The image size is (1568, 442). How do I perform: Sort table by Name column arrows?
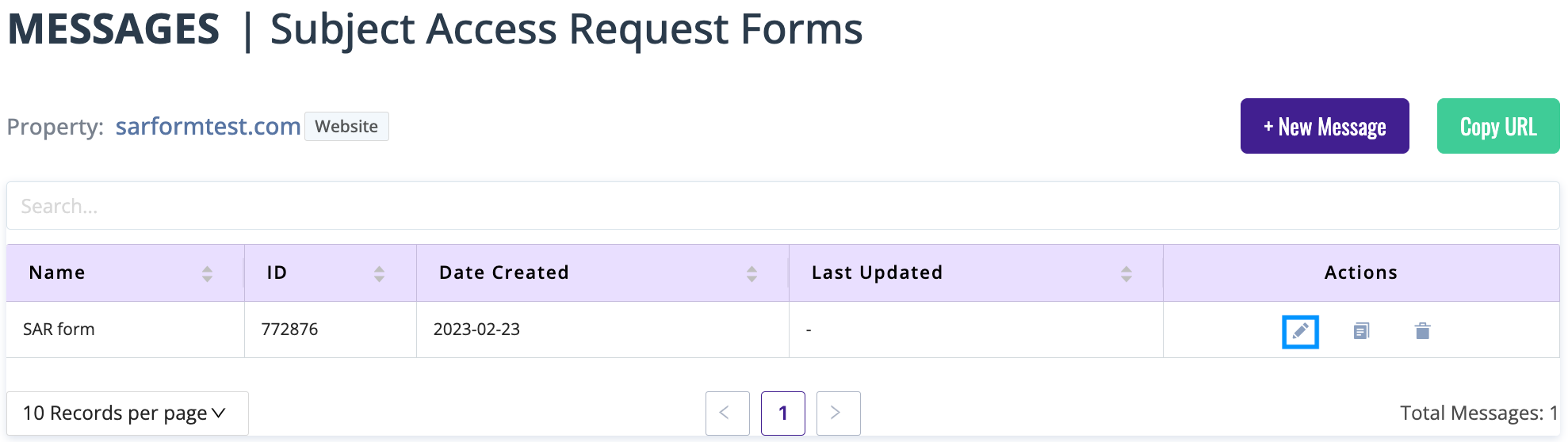coord(207,274)
